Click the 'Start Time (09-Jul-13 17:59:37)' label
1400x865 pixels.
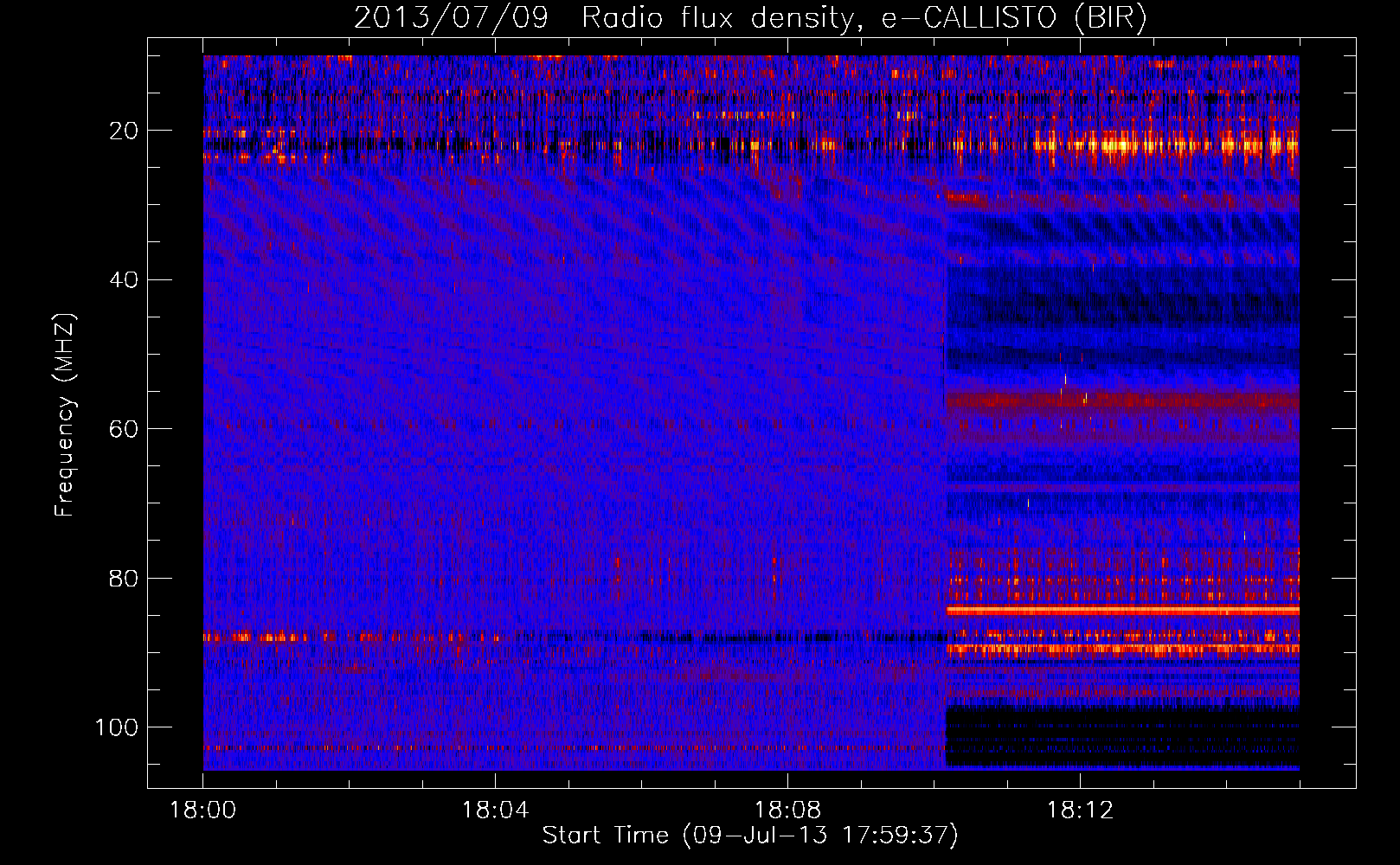[x=750, y=836]
